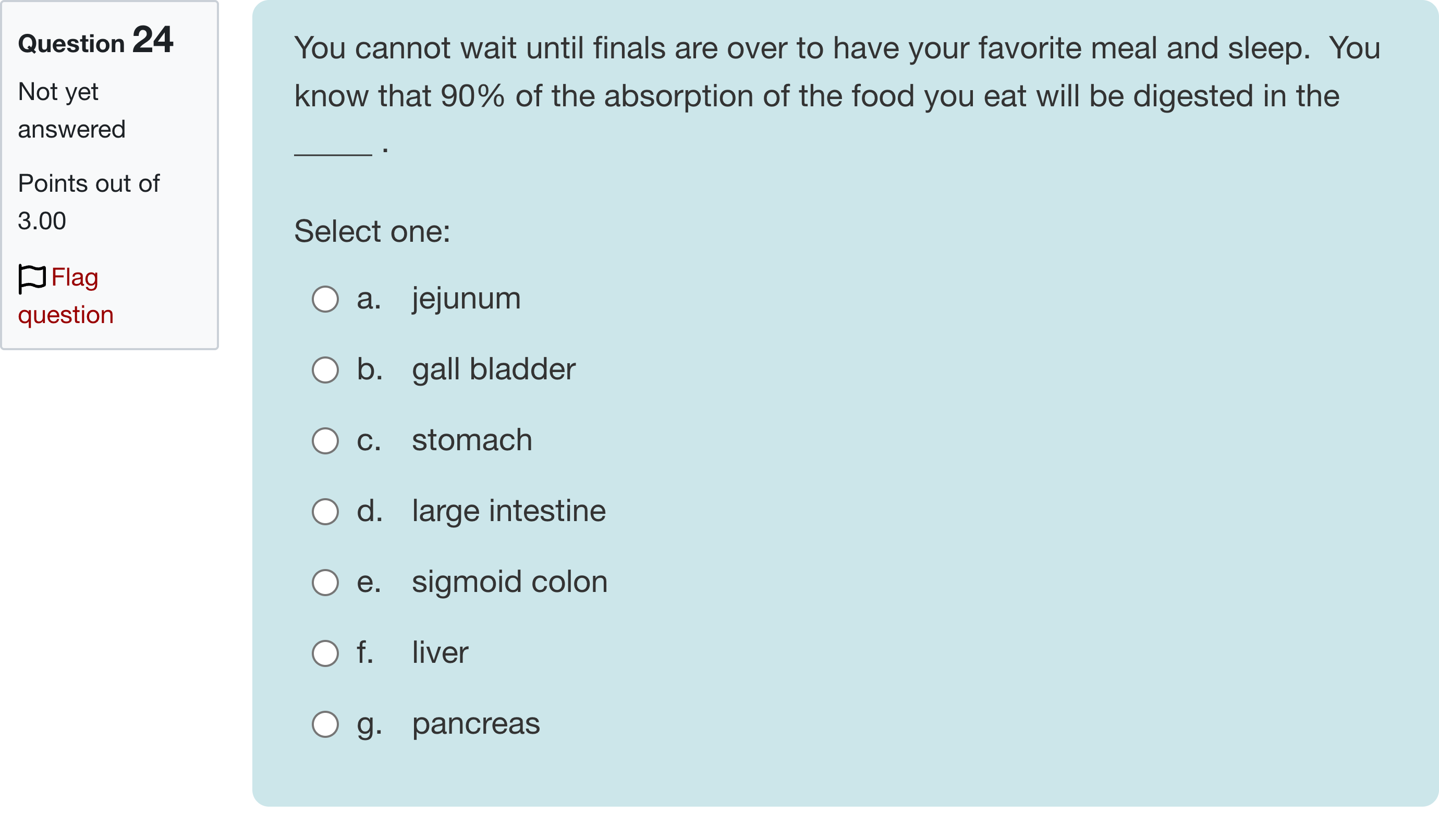The image size is (1439, 840).
Task: Click the 'gall bladder' answer text
Action: (x=493, y=369)
